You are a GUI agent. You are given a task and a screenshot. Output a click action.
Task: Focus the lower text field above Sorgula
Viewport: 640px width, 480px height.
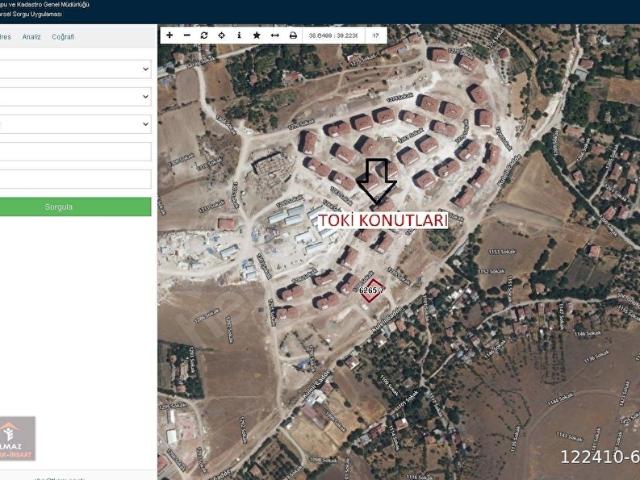[75, 179]
